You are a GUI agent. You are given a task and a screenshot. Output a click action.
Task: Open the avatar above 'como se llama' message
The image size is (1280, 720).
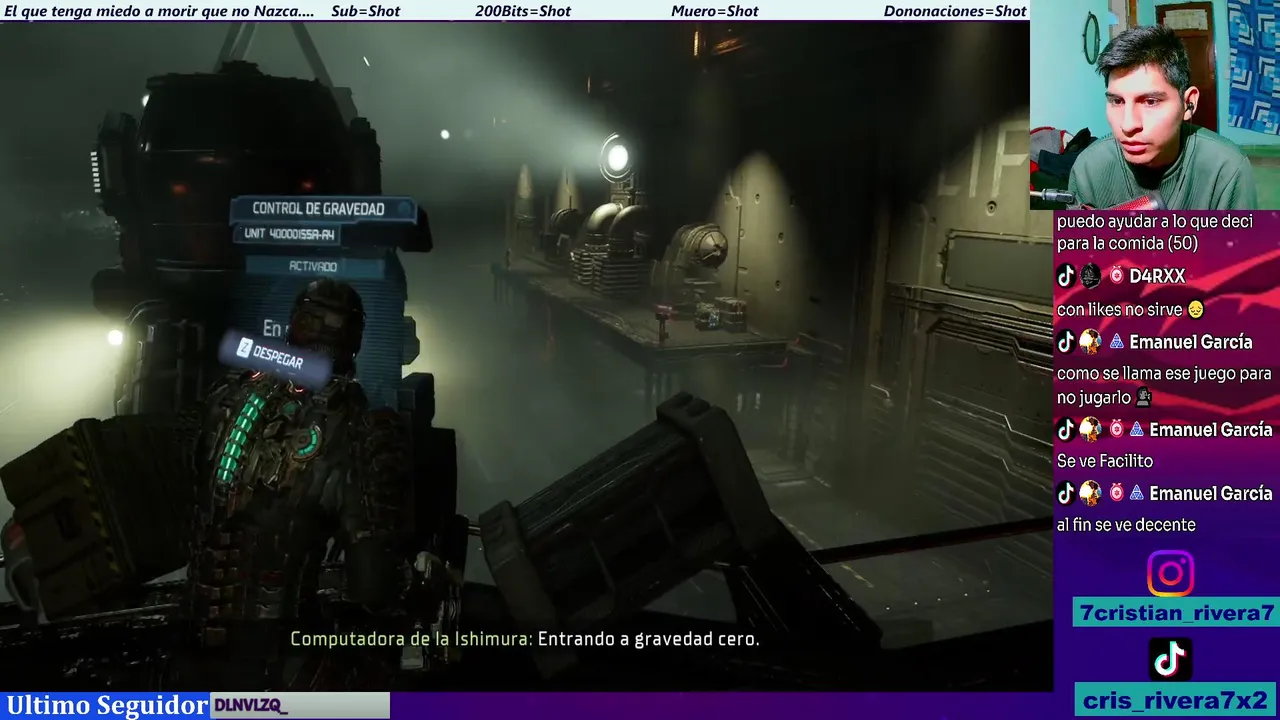pos(1090,342)
